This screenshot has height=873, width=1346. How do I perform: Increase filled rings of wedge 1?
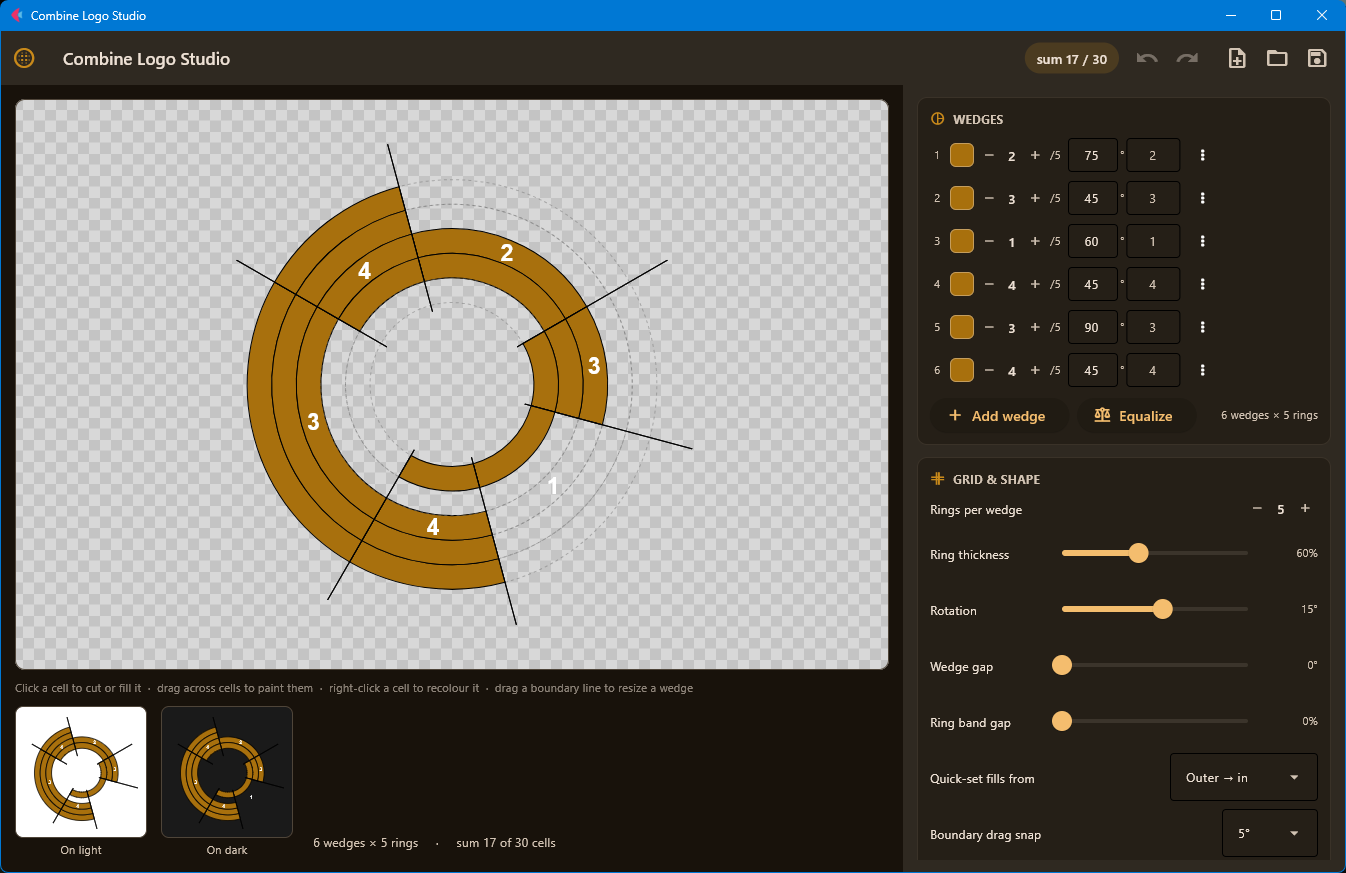(x=1035, y=155)
